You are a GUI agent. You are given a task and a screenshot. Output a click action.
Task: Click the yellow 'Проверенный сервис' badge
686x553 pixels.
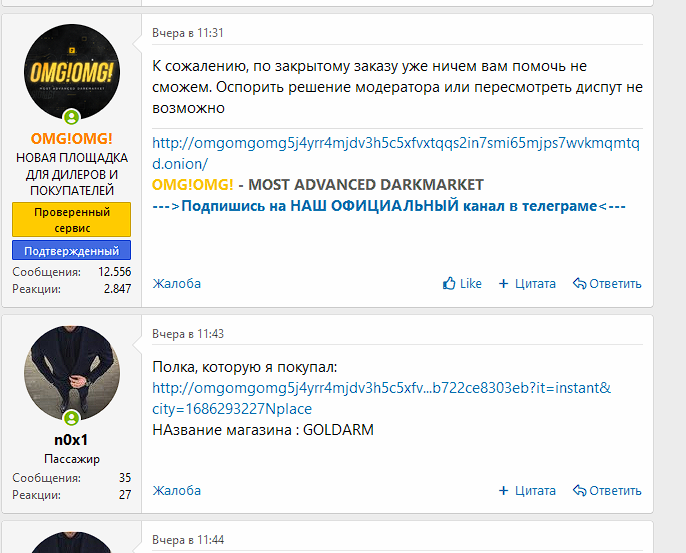(71, 220)
